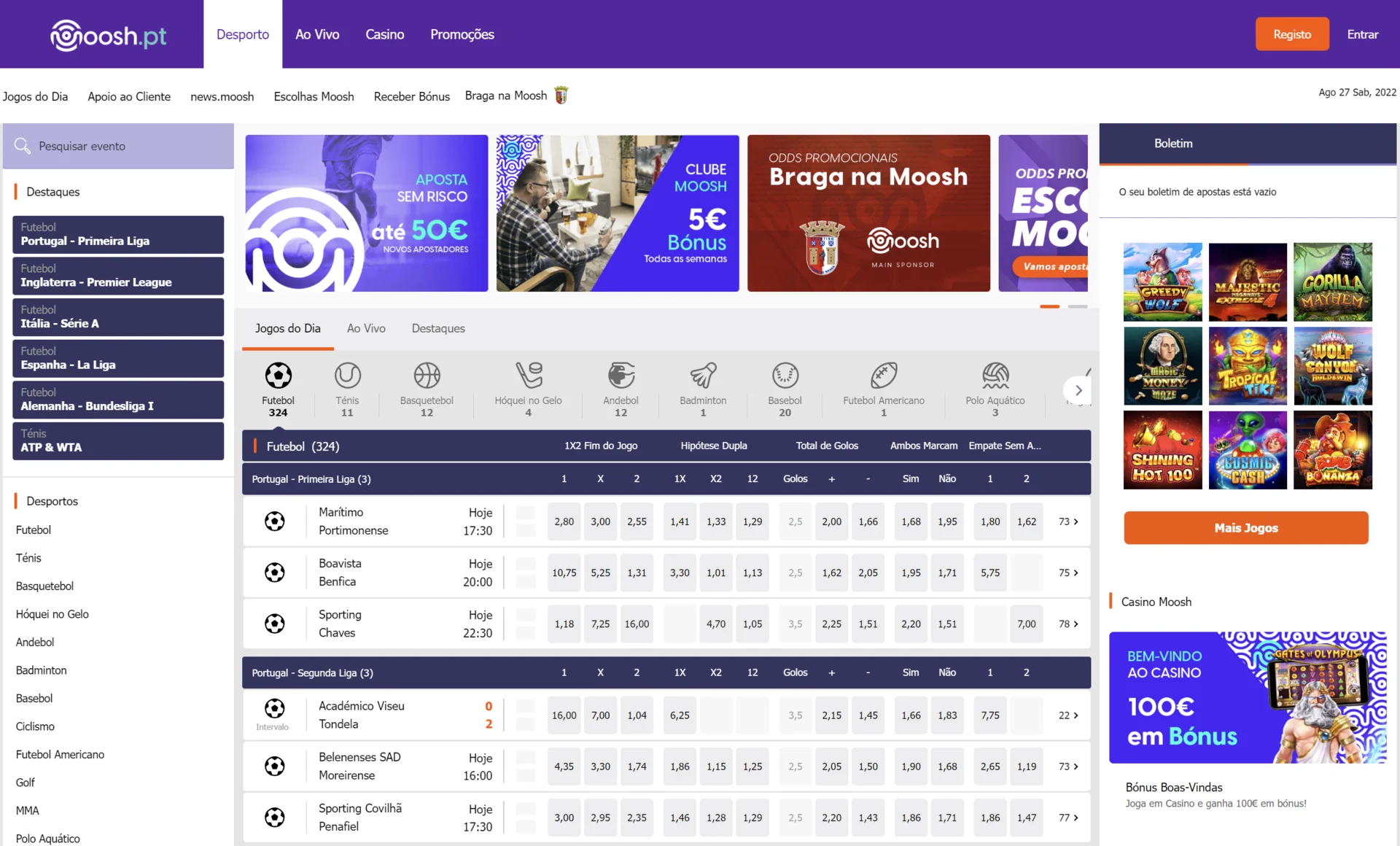
Task: Select the Polo Aquático sport icon
Action: click(x=995, y=376)
